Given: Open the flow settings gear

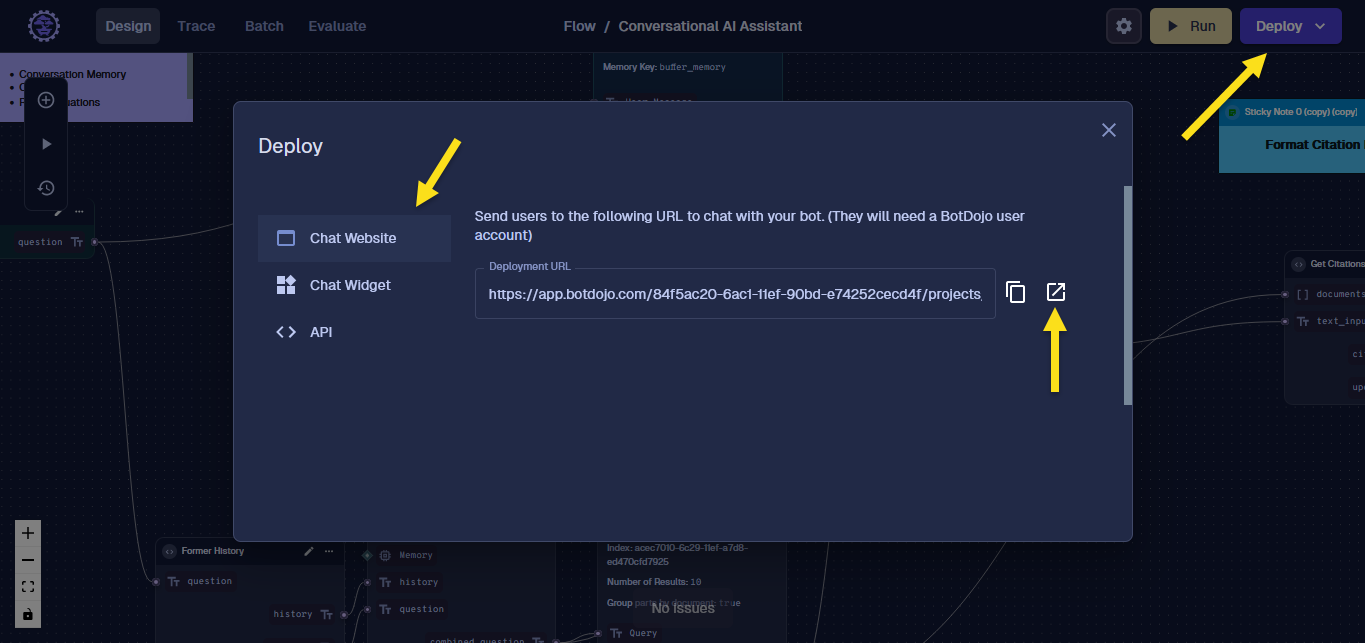Looking at the screenshot, I should (x=1124, y=26).
